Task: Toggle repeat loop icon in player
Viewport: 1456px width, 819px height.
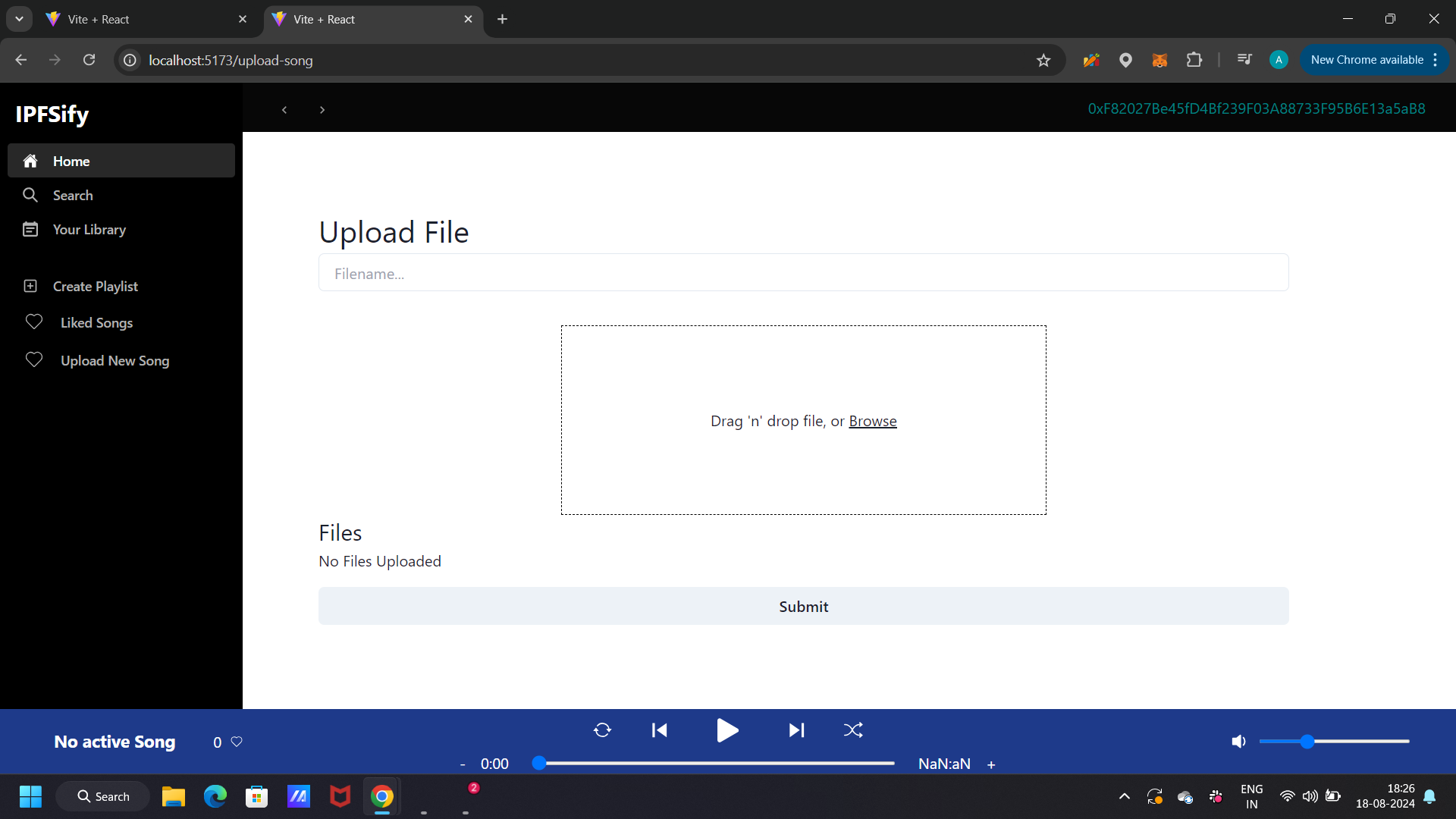Action: pos(602,730)
